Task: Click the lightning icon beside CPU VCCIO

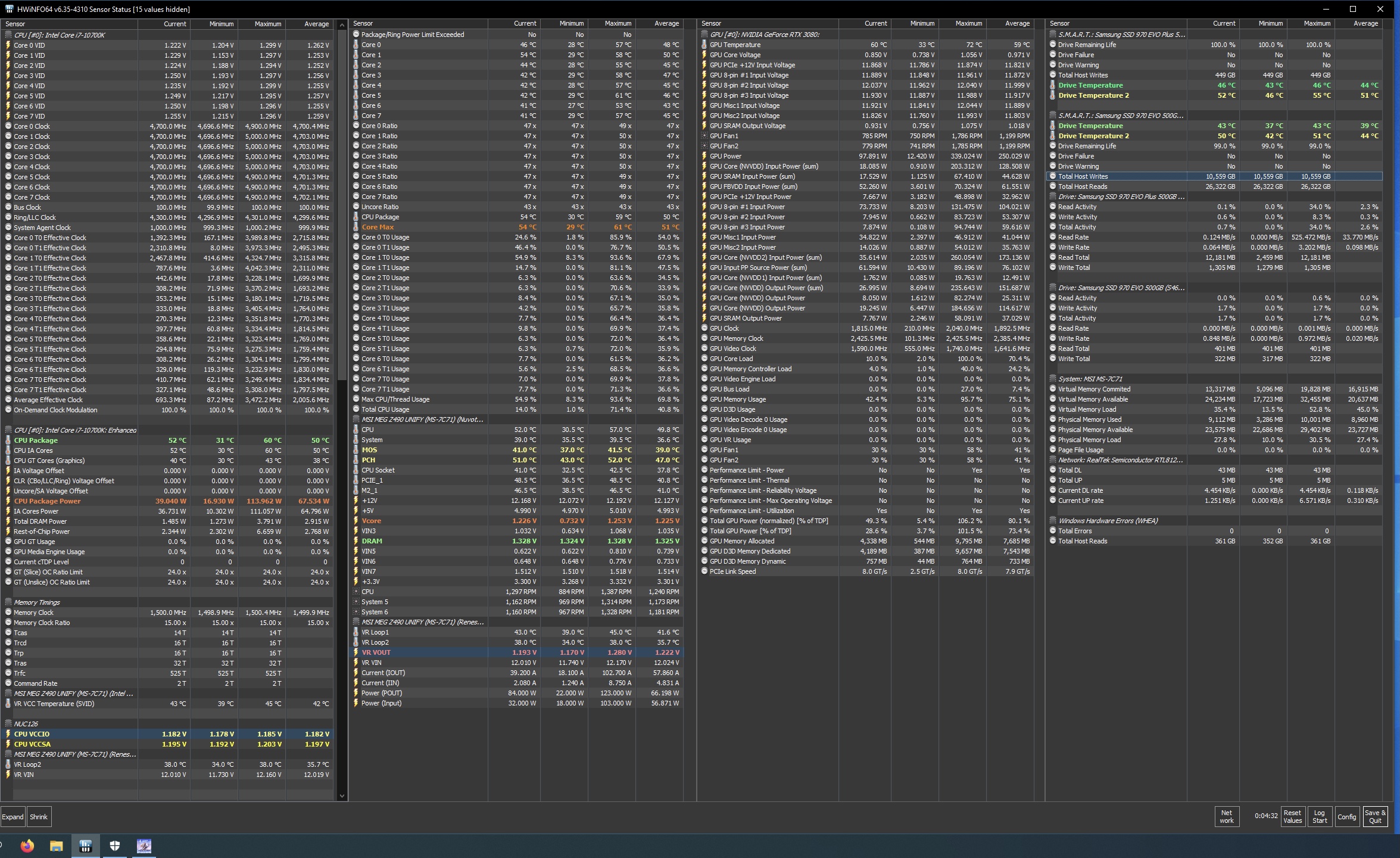Action: tap(8, 734)
